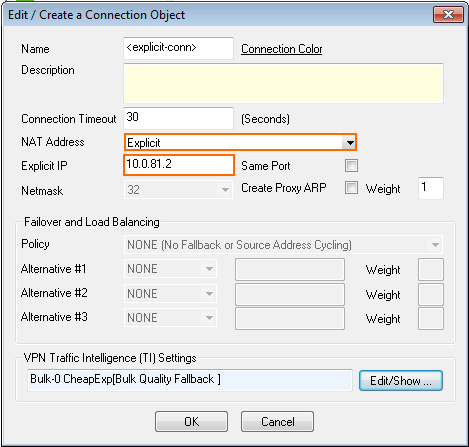Click into the Description text area
Screen dimensions: 469x447
283,83
